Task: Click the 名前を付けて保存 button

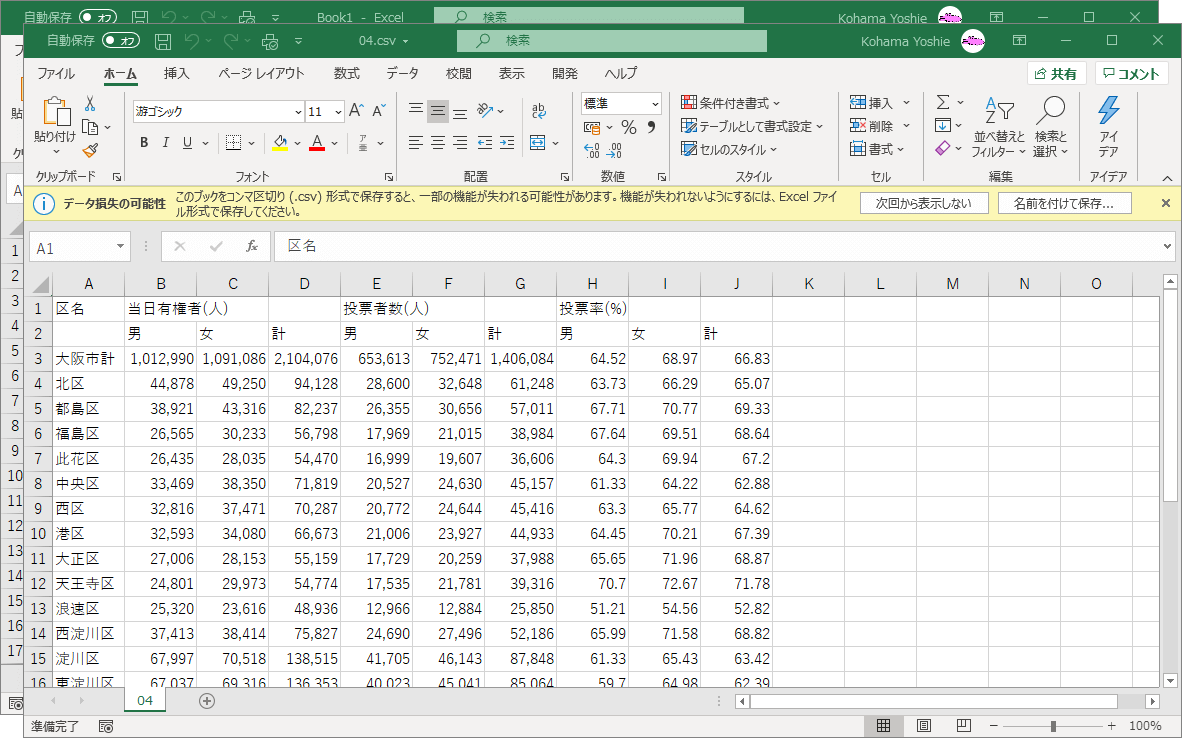Action: click(x=1063, y=203)
